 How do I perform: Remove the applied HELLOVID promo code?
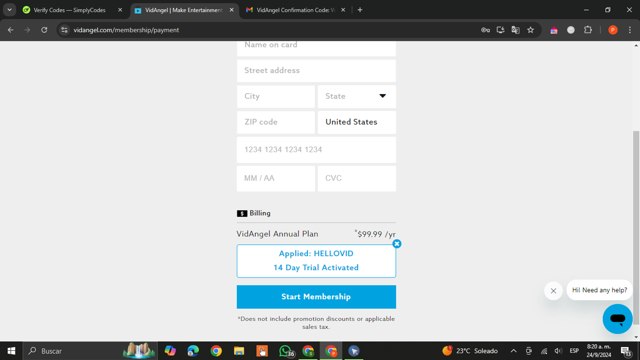tap(396, 244)
